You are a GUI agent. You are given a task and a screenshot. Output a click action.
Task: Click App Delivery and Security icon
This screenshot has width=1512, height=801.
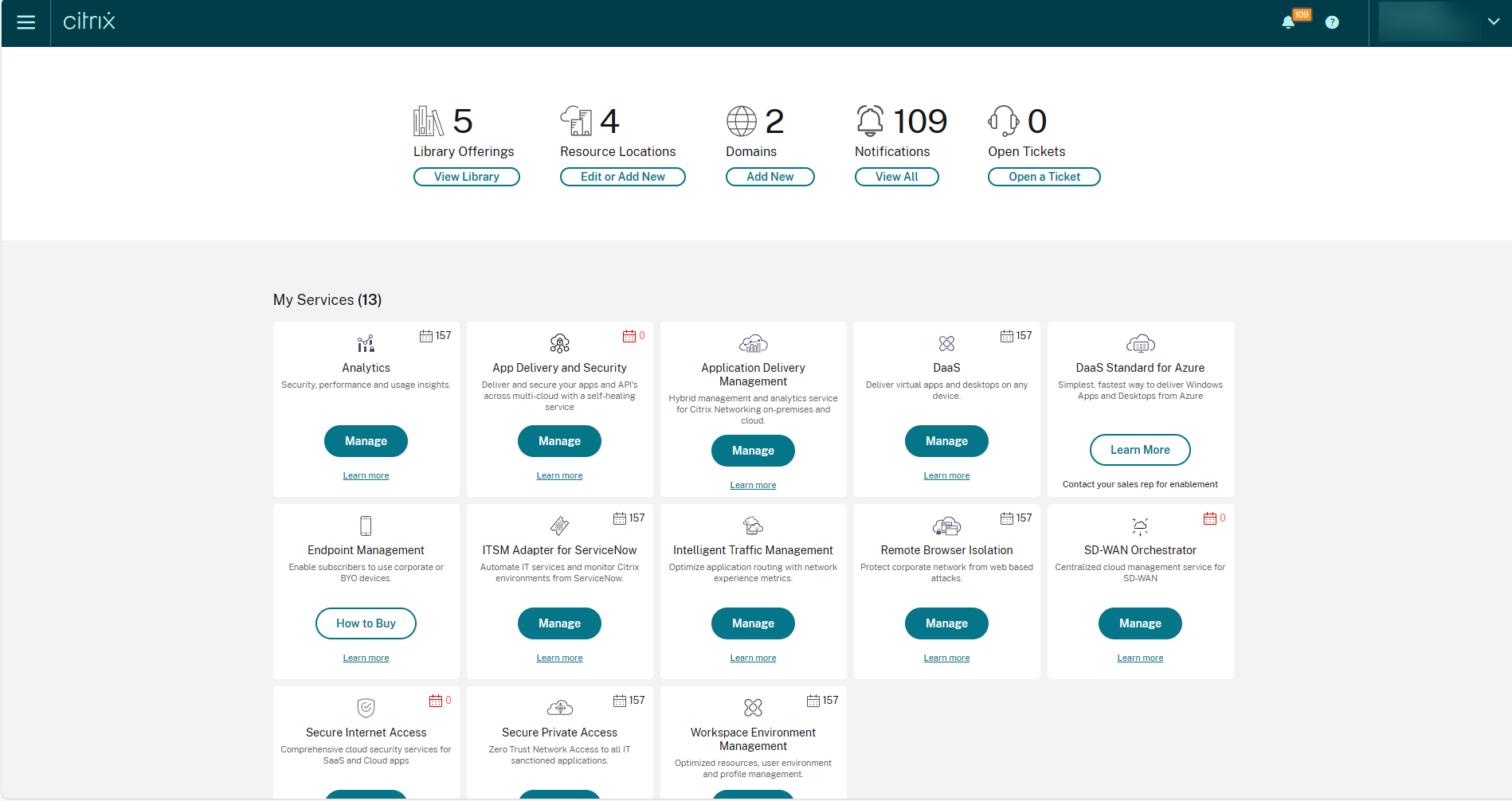point(560,344)
